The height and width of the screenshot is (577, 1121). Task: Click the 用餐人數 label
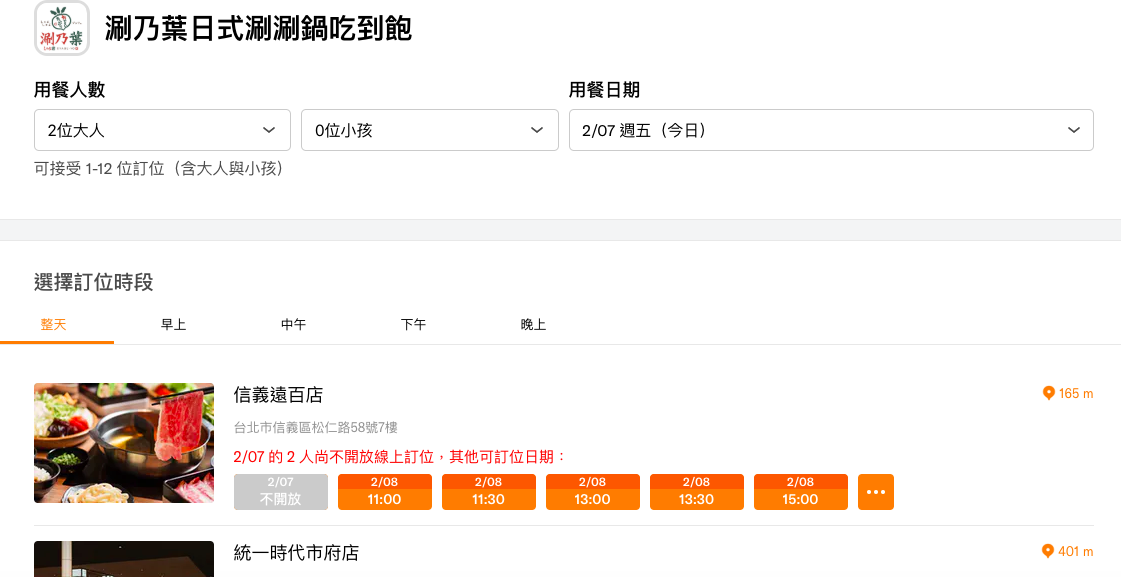(x=69, y=89)
